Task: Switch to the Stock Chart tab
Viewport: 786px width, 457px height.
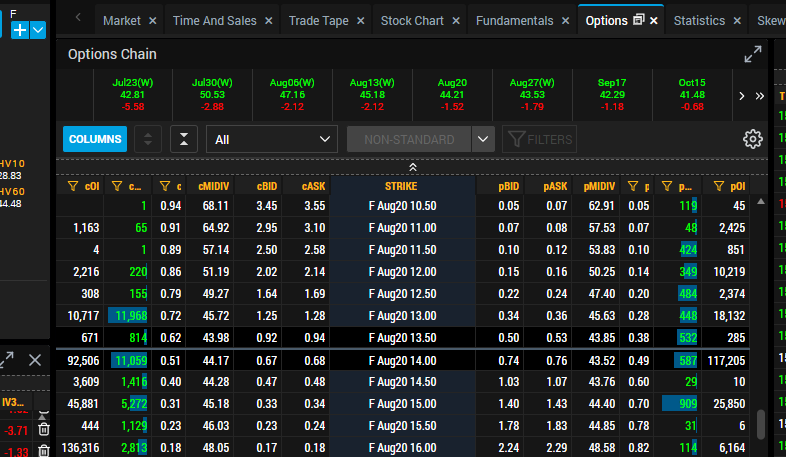Action: point(412,21)
